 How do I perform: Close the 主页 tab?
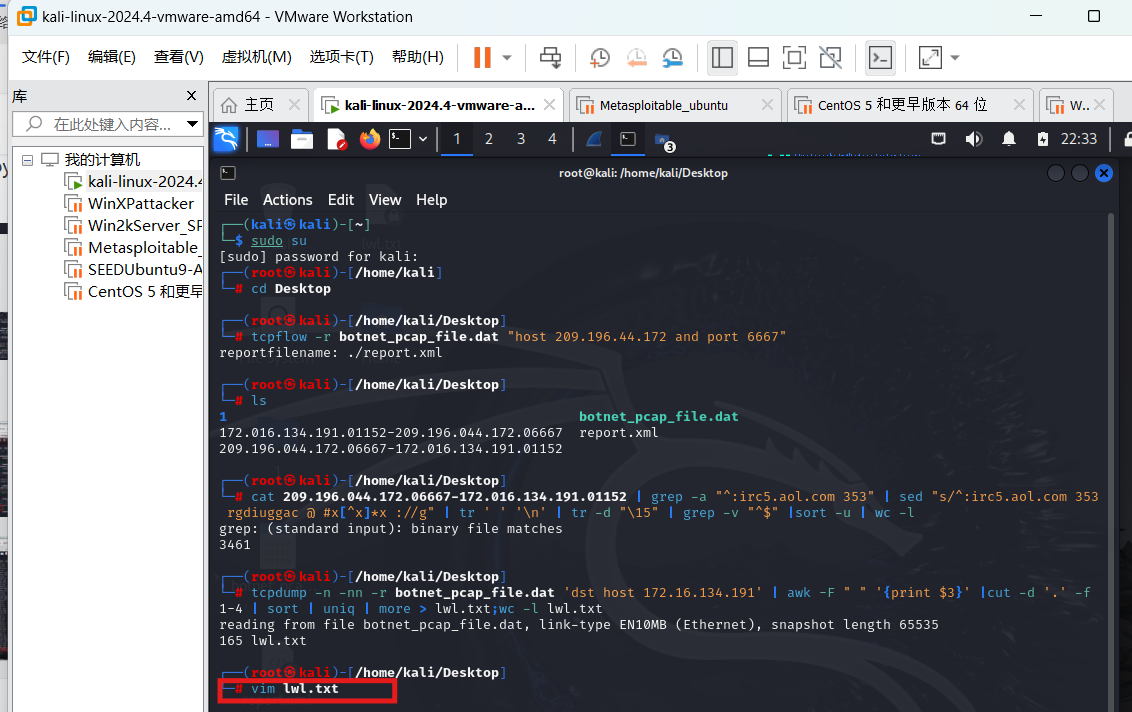tap(295, 105)
